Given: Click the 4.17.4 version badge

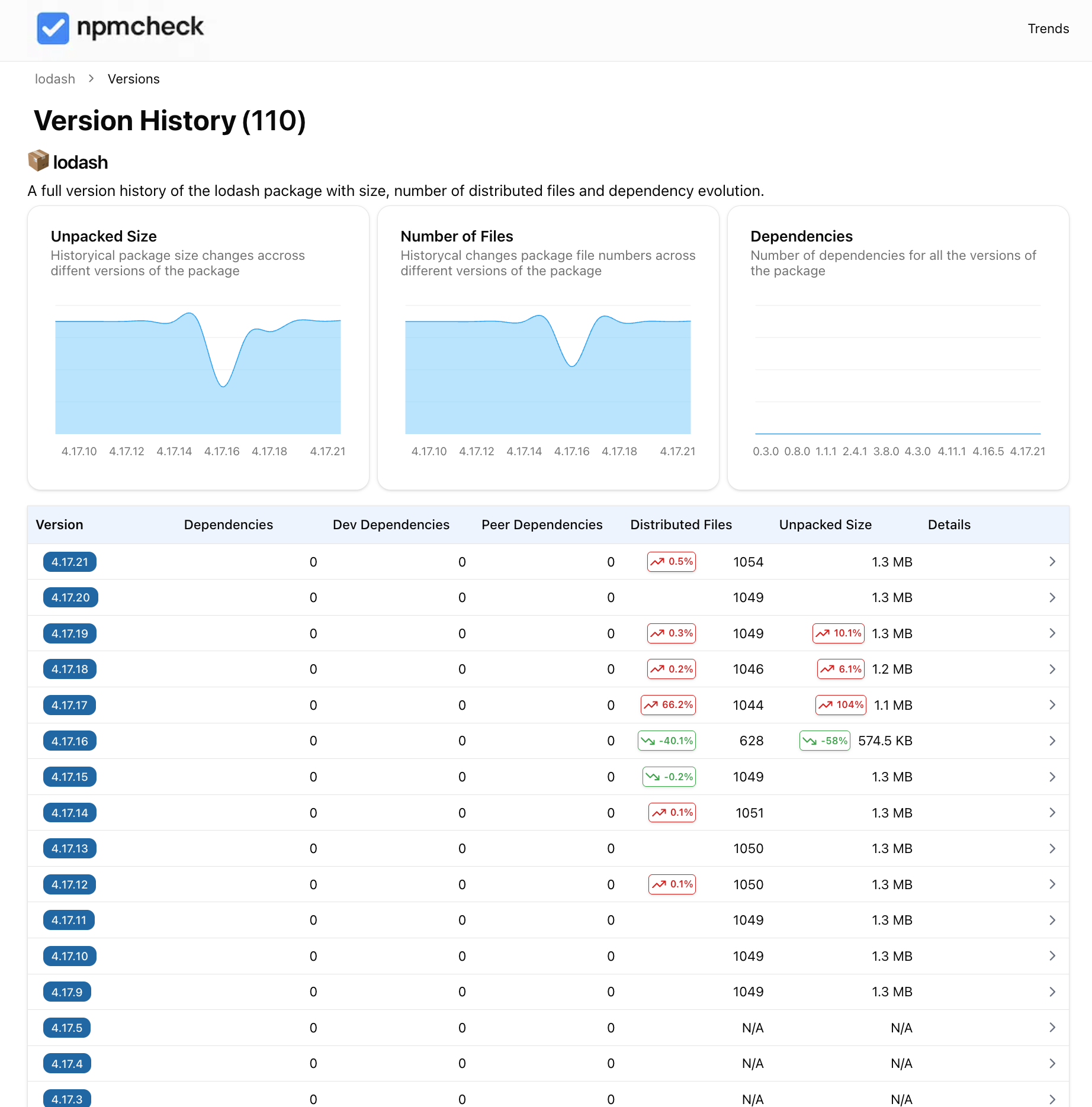Looking at the screenshot, I should click(x=67, y=1064).
